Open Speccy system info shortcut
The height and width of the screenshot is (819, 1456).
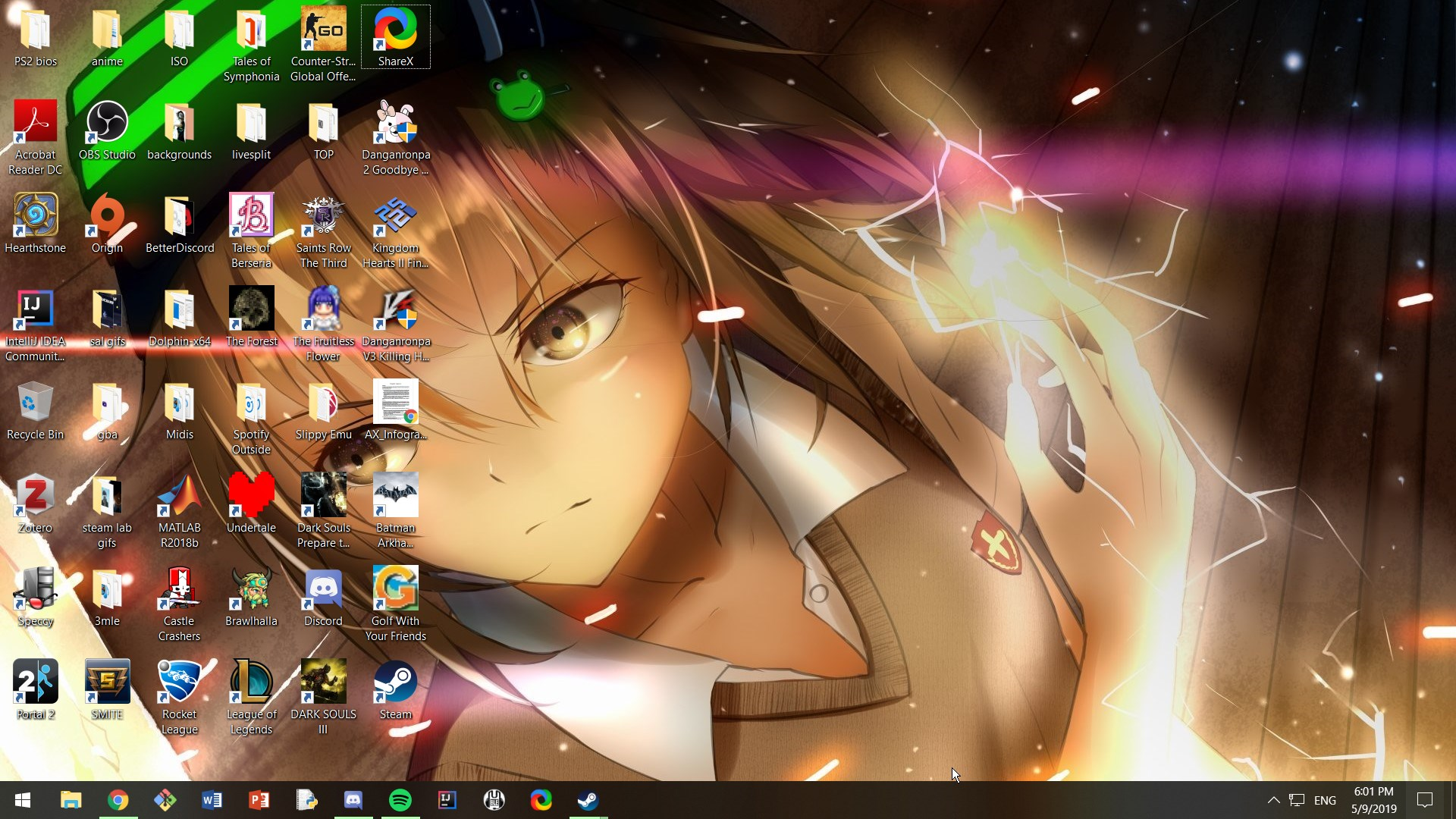(36, 598)
